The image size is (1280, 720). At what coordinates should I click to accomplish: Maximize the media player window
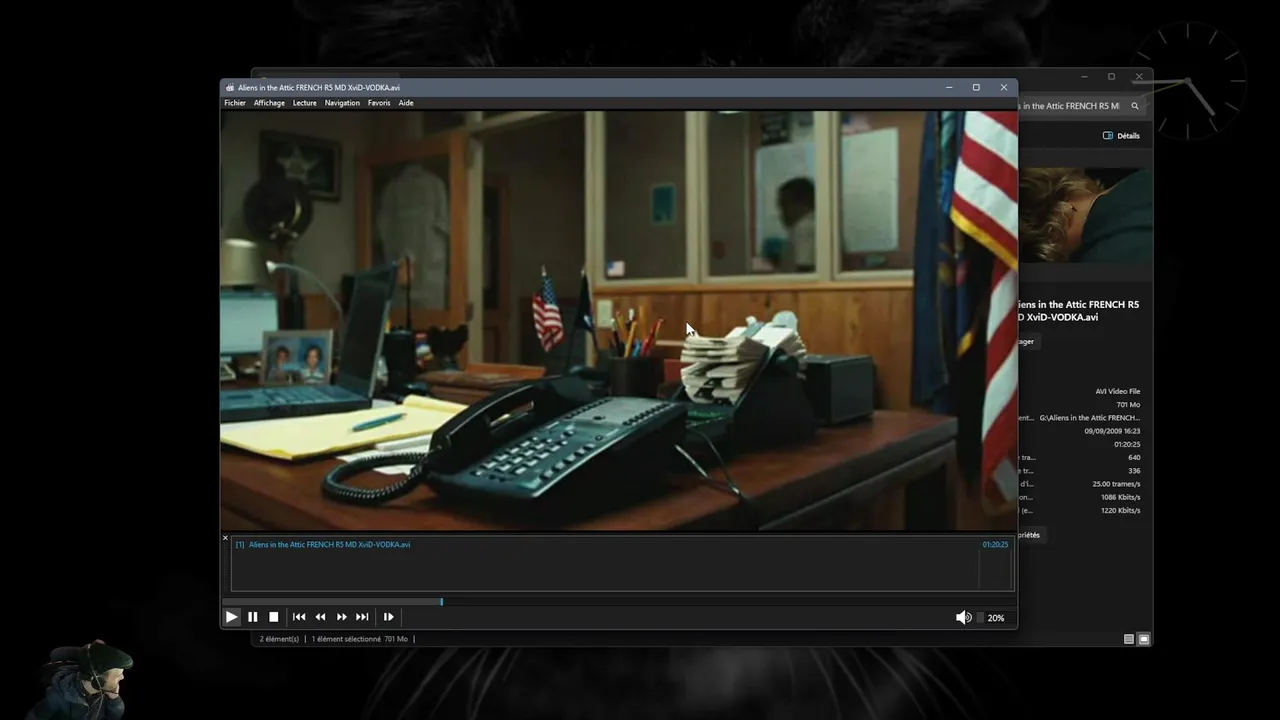pyautogui.click(x=976, y=88)
